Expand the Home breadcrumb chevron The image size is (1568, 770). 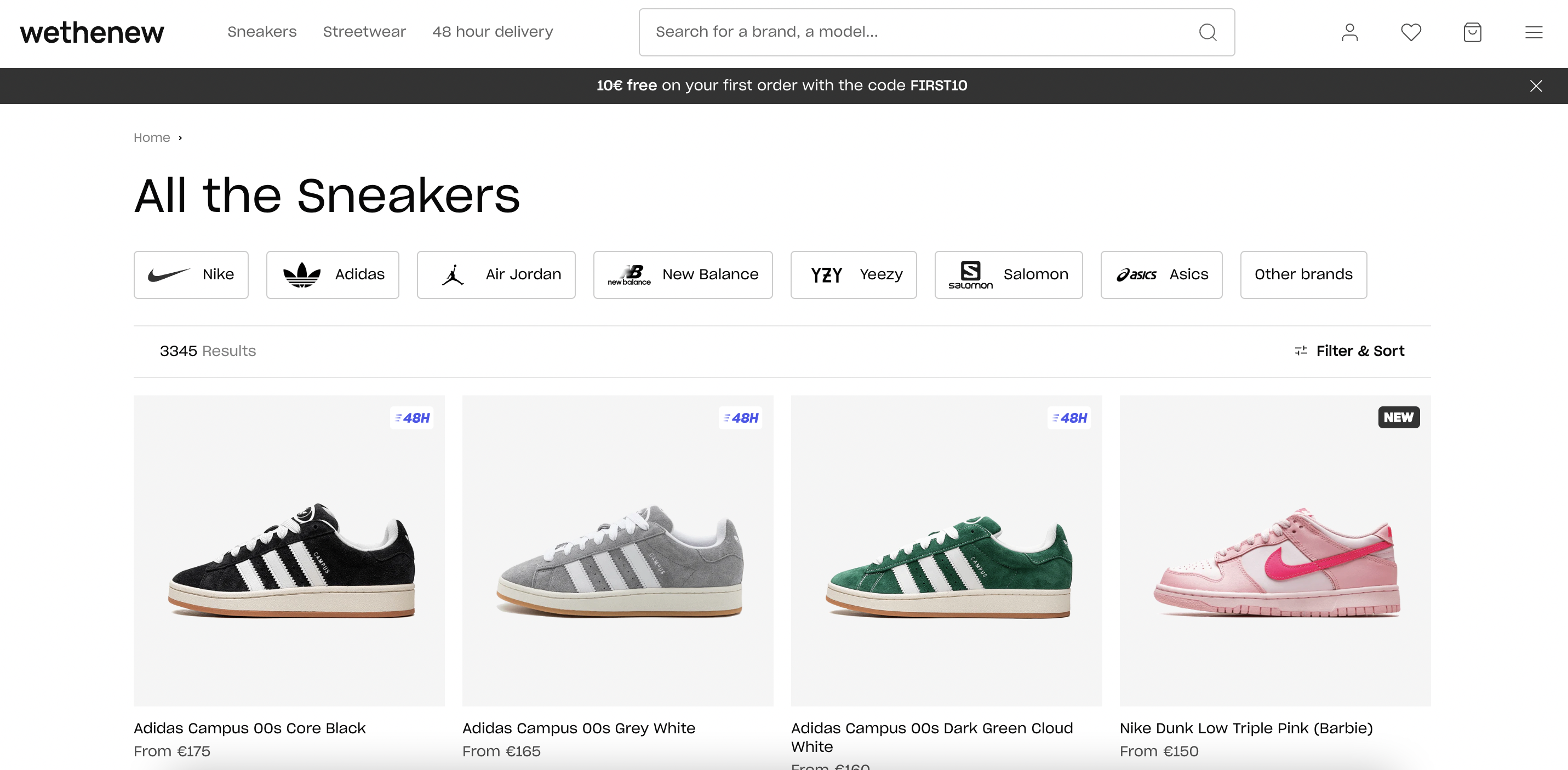click(x=180, y=138)
